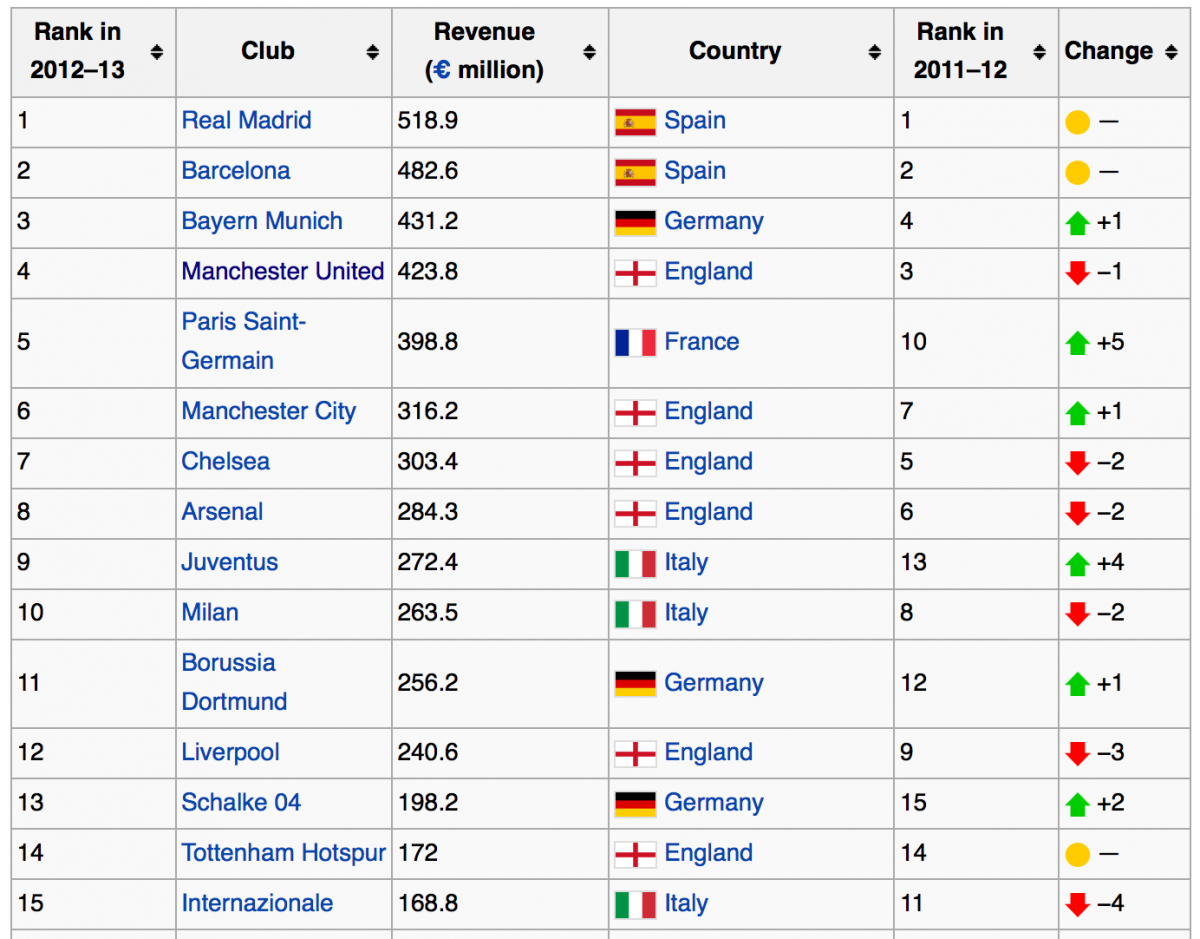Sort by Rank in 2012–13 arrows
The image size is (1200, 939).
(x=157, y=52)
